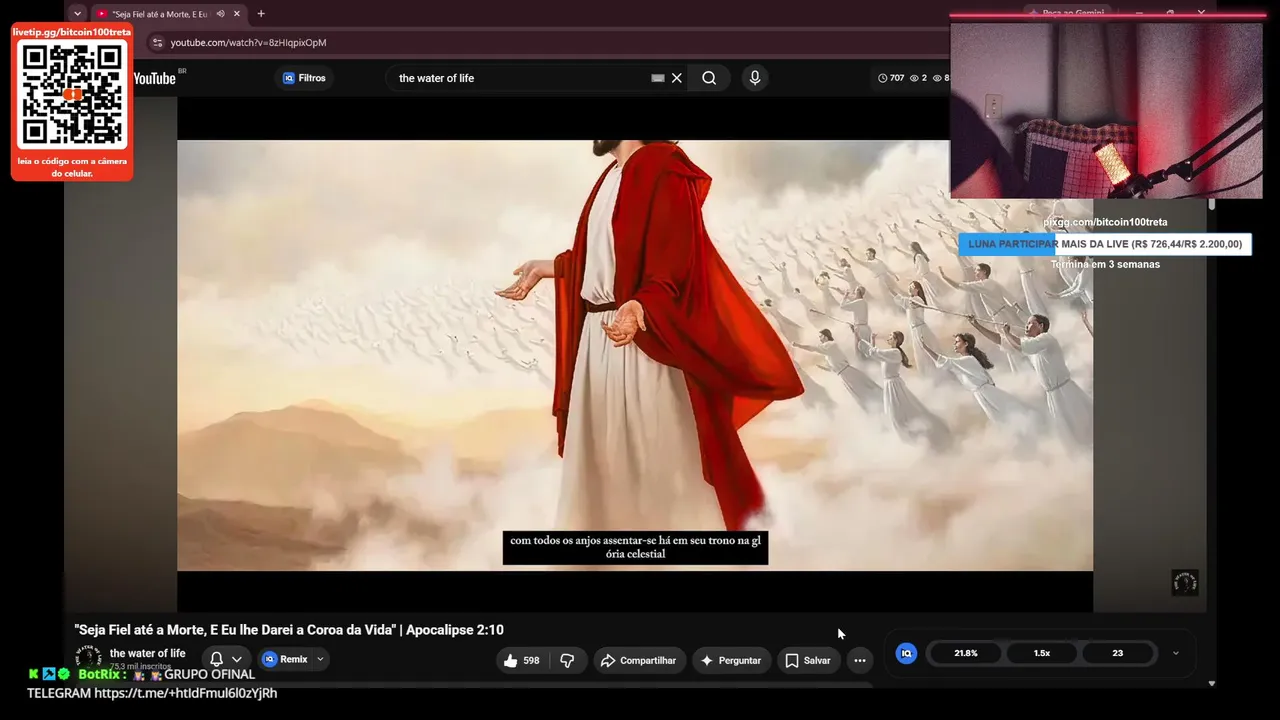Click the notification bell icon
Viewport: 1280px width, 720px height.
click(x=216, y=660)
